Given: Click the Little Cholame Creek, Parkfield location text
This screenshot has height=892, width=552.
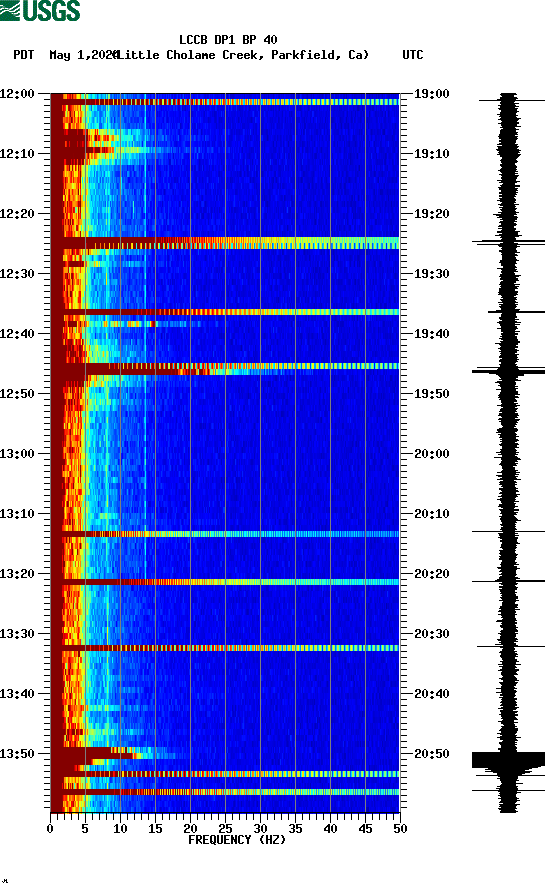Looking at the screenshot, I should tap(242, 55).
